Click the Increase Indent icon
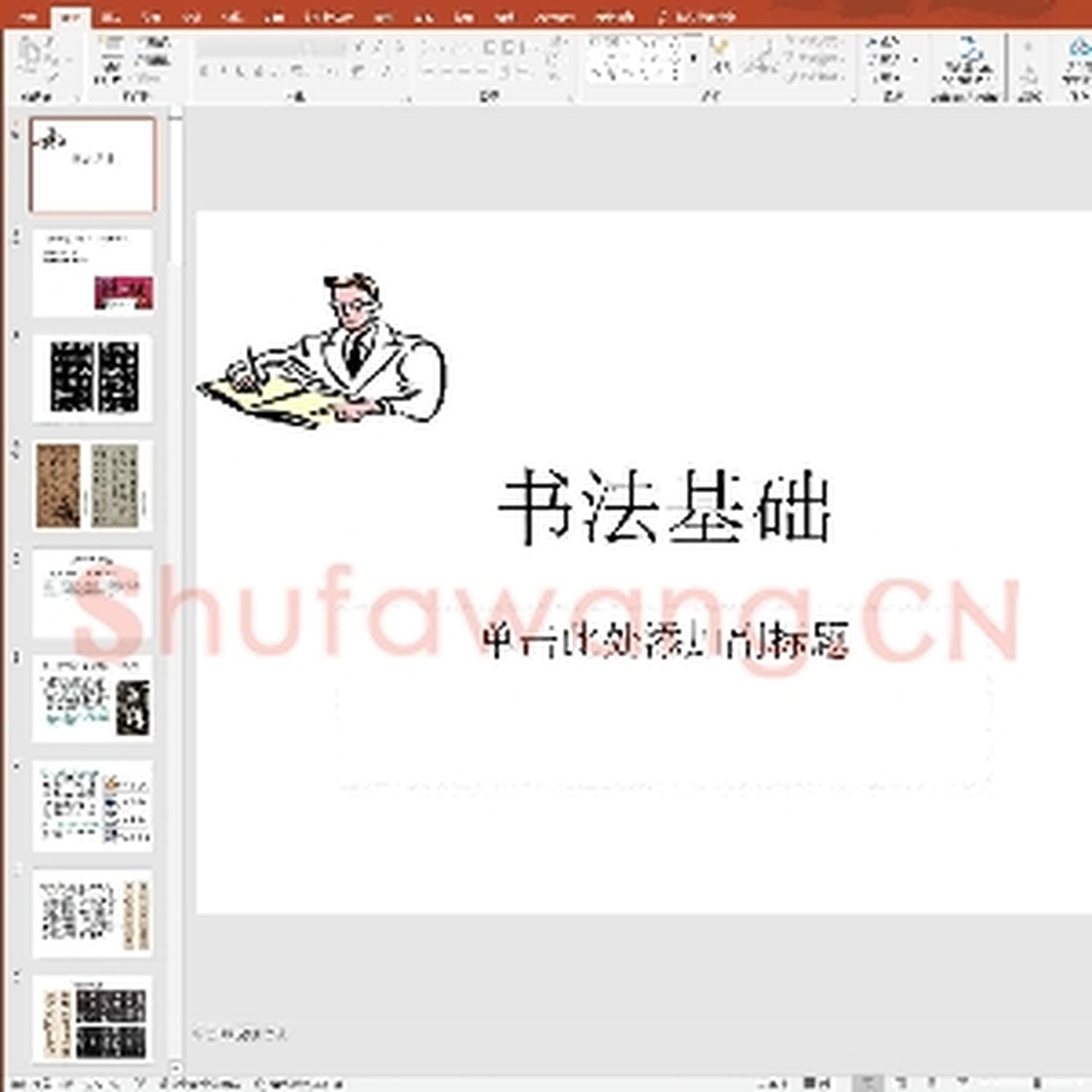This screenshot has width=1092, height=1092. coord(507,47)
